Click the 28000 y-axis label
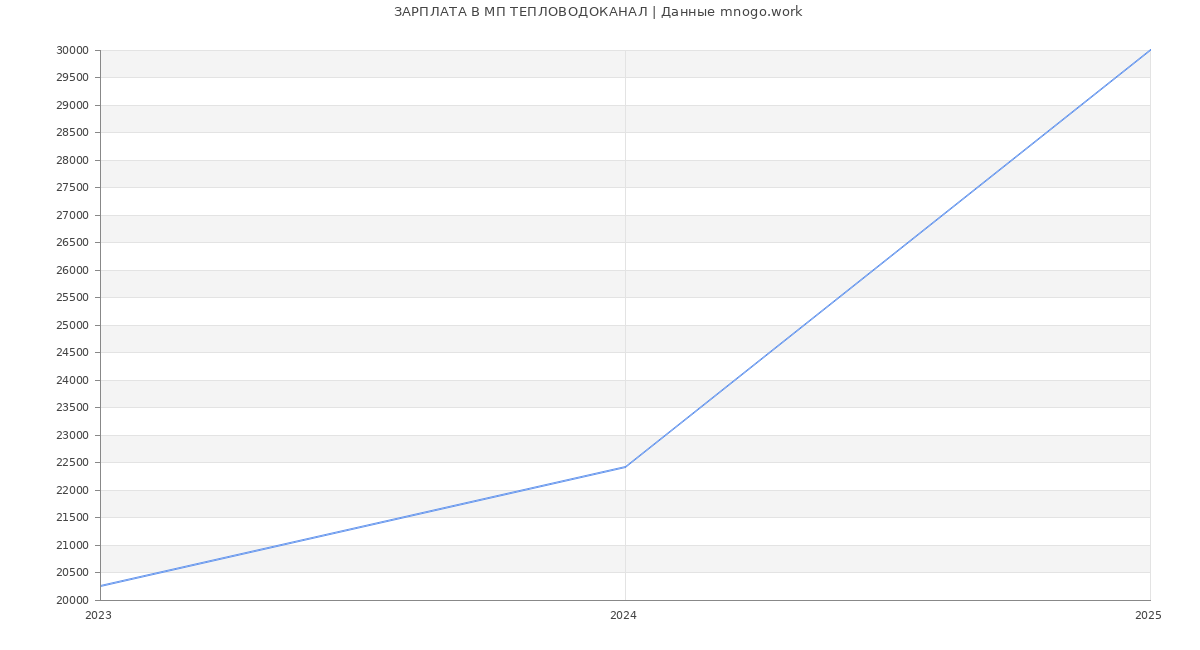This screenshot has height=650, width=1200. pyautogui.click(x=73, y=160)
